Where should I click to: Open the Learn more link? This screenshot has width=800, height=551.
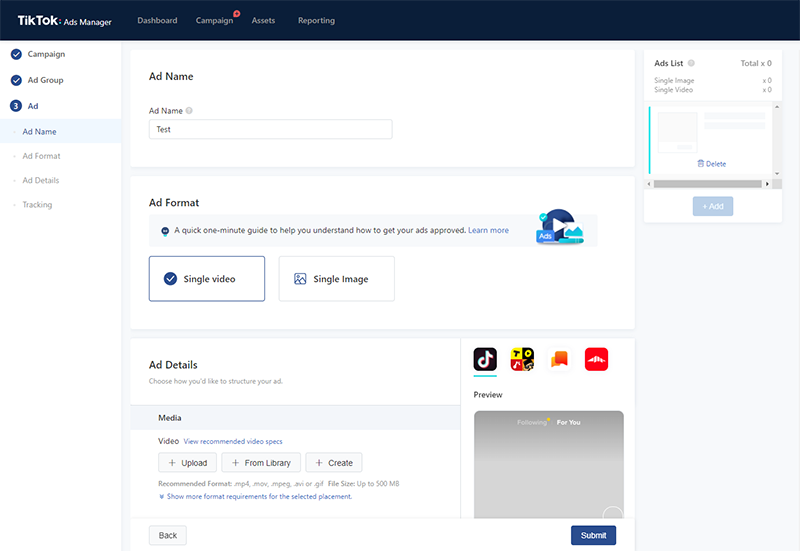[x=488, y=230]
